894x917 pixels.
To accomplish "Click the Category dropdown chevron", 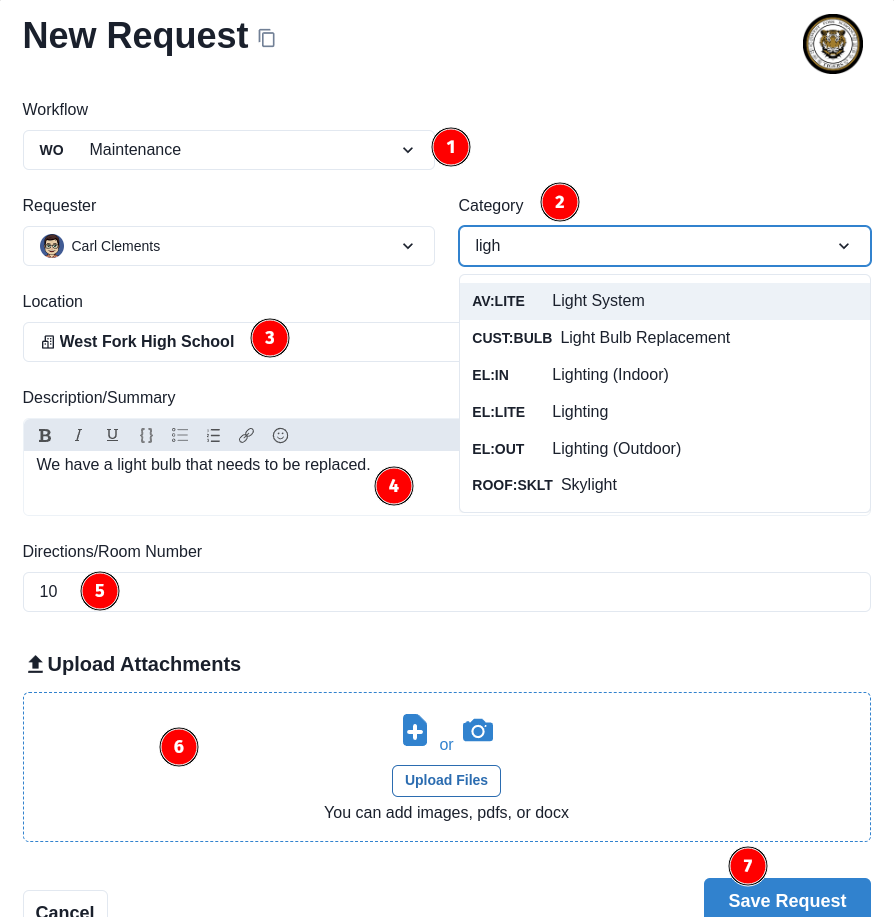I will coord(844,246).
